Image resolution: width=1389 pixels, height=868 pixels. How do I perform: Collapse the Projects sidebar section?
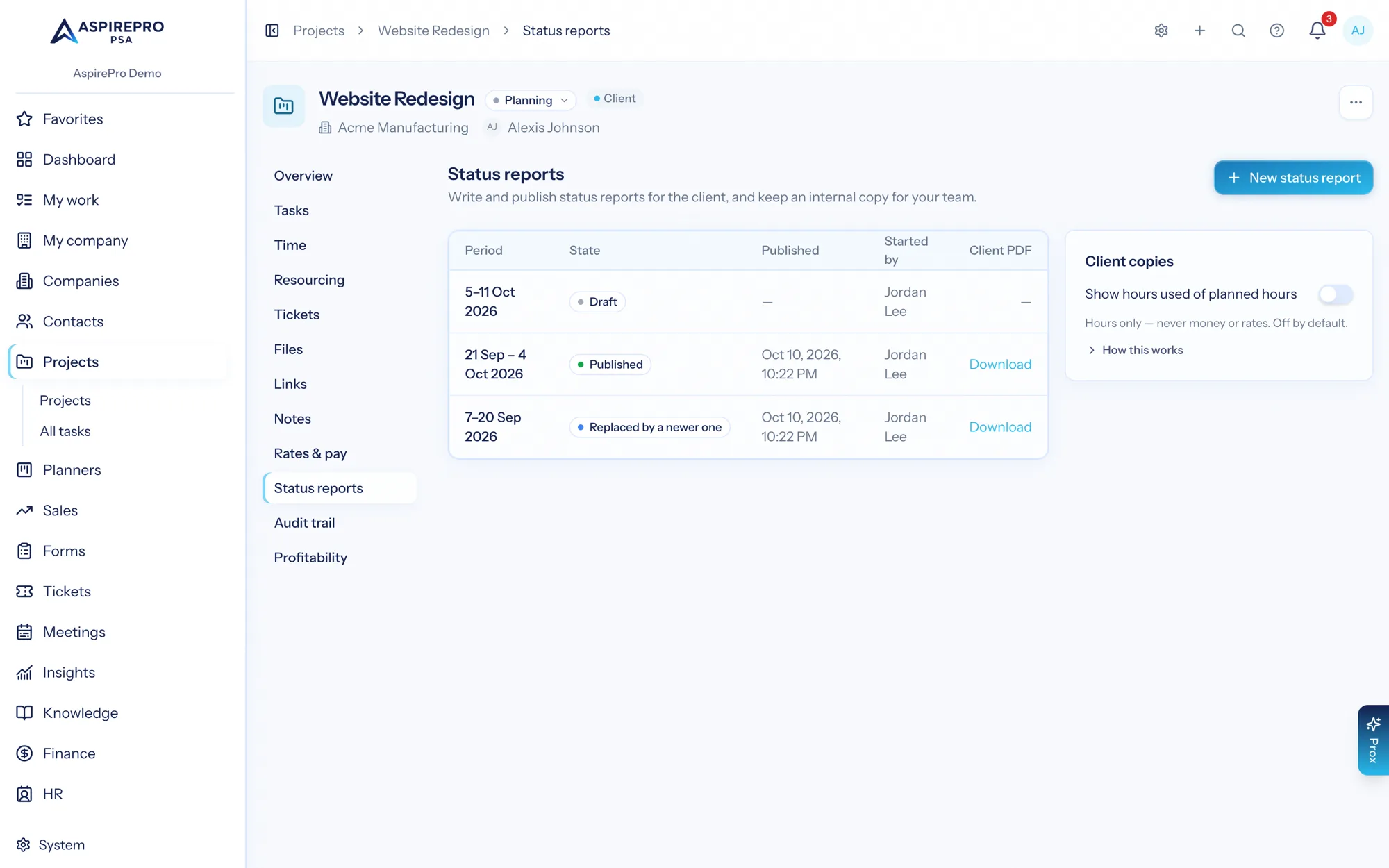118,362
